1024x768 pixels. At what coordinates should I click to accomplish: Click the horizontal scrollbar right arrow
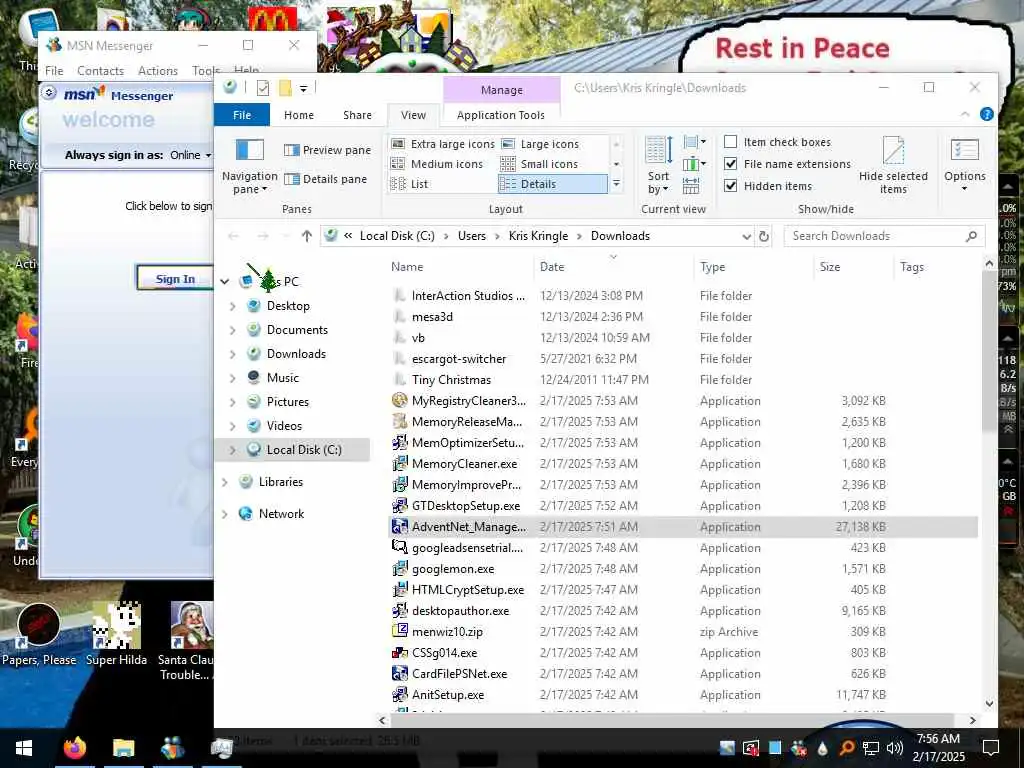(972, 720)
